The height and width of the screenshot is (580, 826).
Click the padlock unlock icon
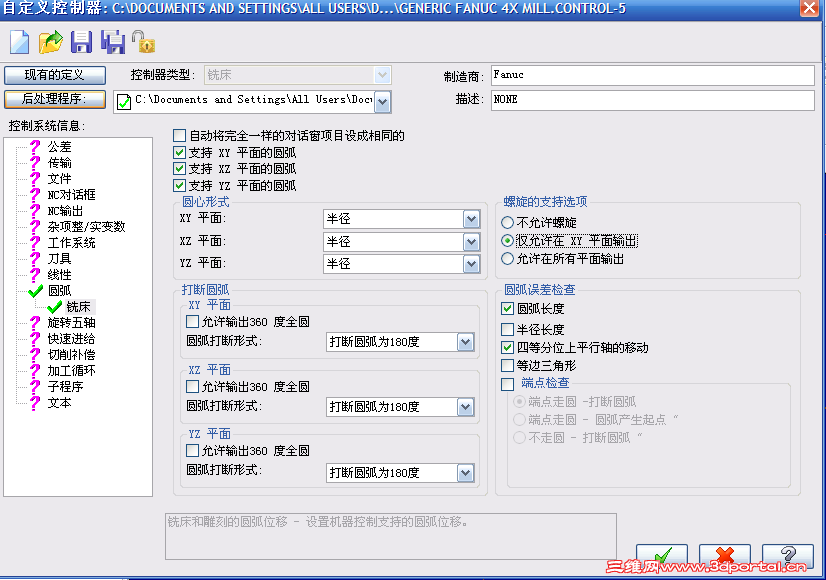(x=143, y=42)
